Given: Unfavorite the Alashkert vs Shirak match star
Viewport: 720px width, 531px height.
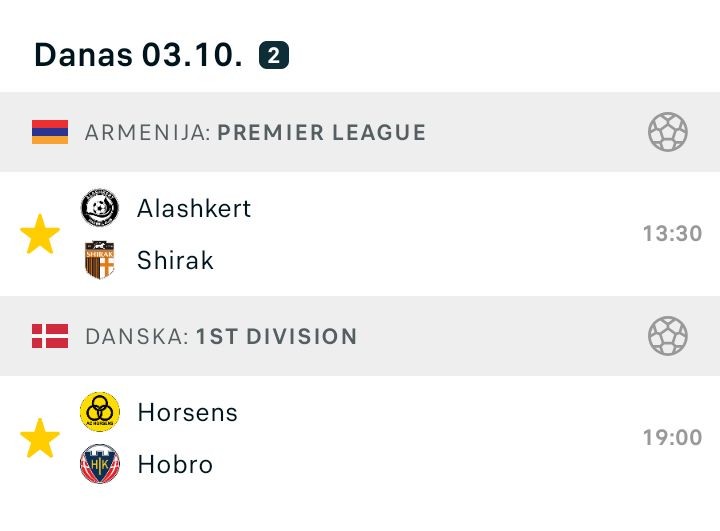Looking at the screenshot, I should (x=40, y=235).
